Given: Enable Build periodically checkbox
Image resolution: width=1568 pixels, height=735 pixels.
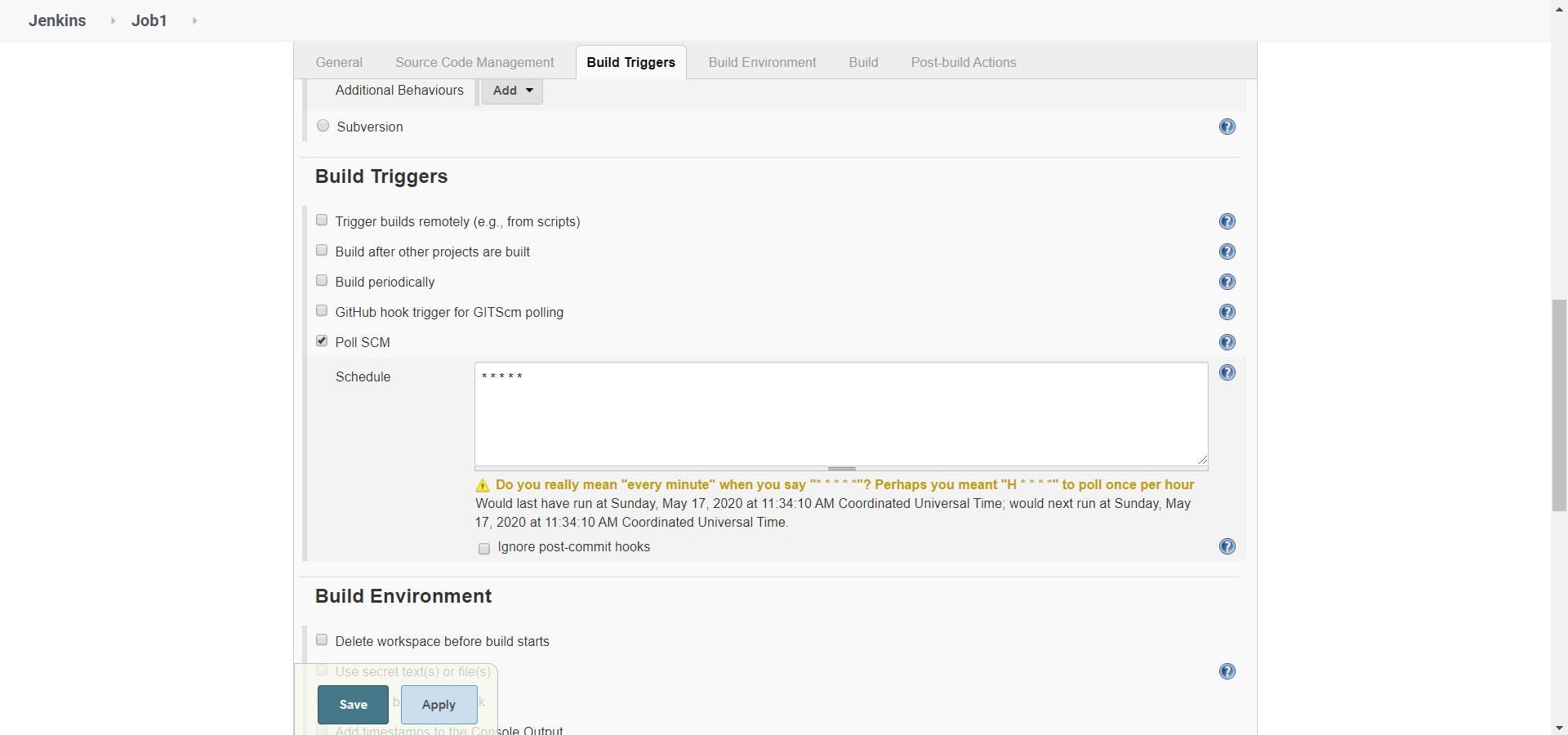Looking at the screenshot, I should click(x=322, y=281).
